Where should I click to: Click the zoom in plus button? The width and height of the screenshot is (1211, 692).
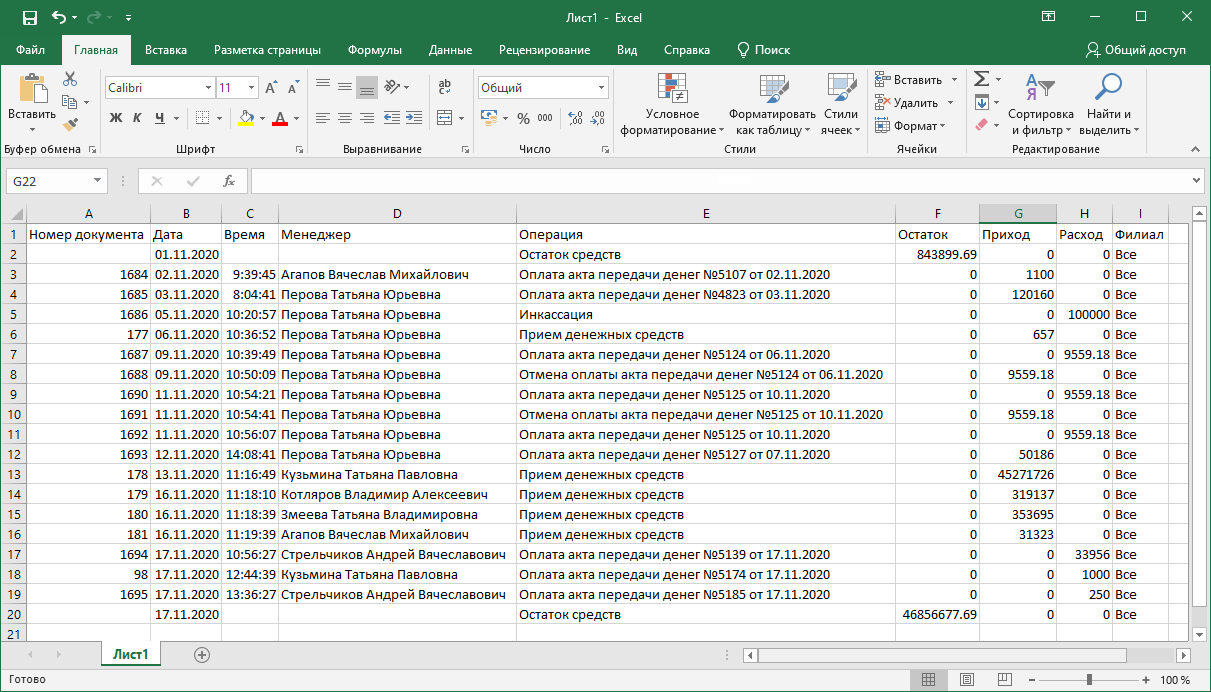[1145, 680]
